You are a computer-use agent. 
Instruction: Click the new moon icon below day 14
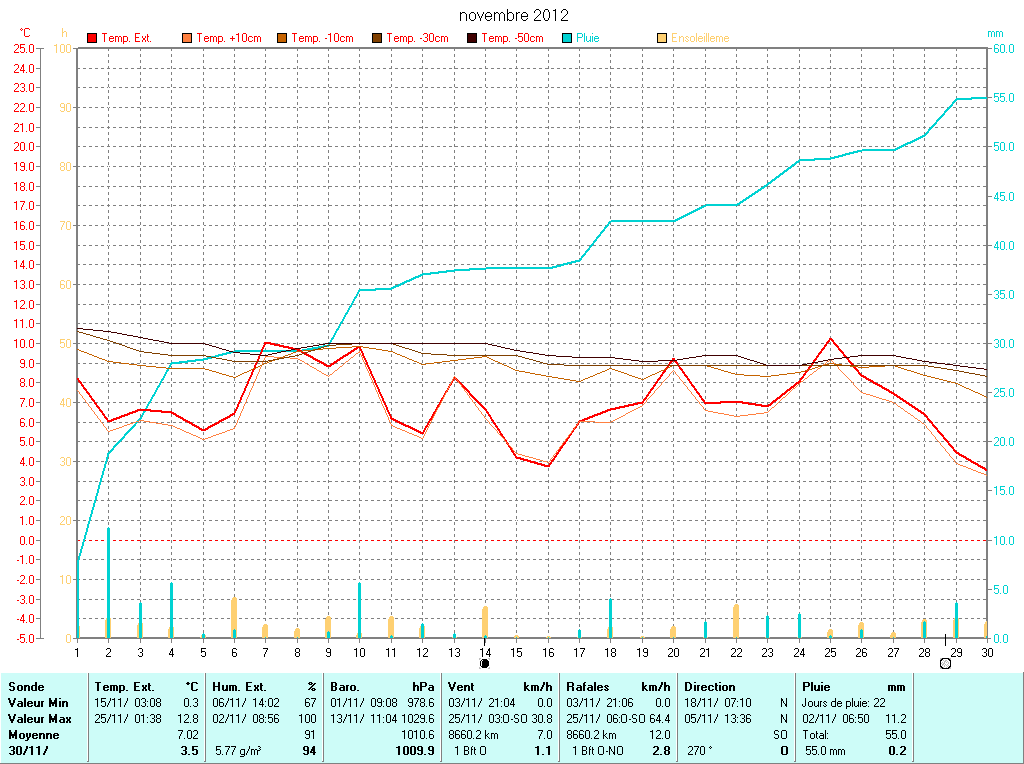point(485,663)
